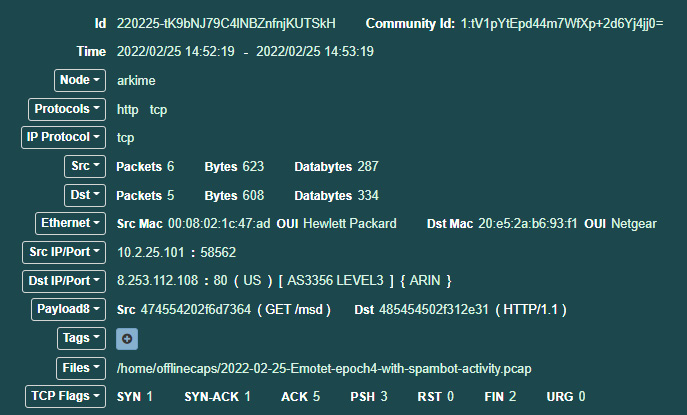Click destination IP 8.253.112.108
This screenshot has height=415, width=687.
coord(157,280)
